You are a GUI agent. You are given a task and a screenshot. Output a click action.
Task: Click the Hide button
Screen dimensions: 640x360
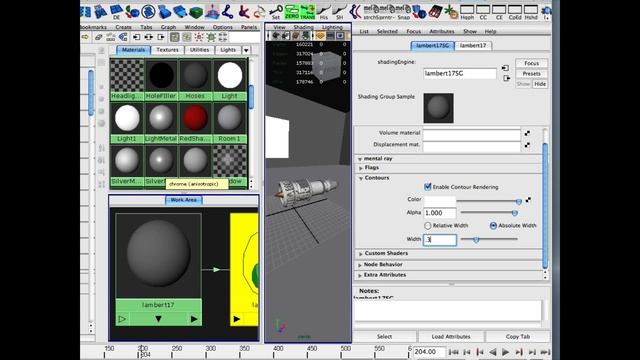click(x=540, y=84)
